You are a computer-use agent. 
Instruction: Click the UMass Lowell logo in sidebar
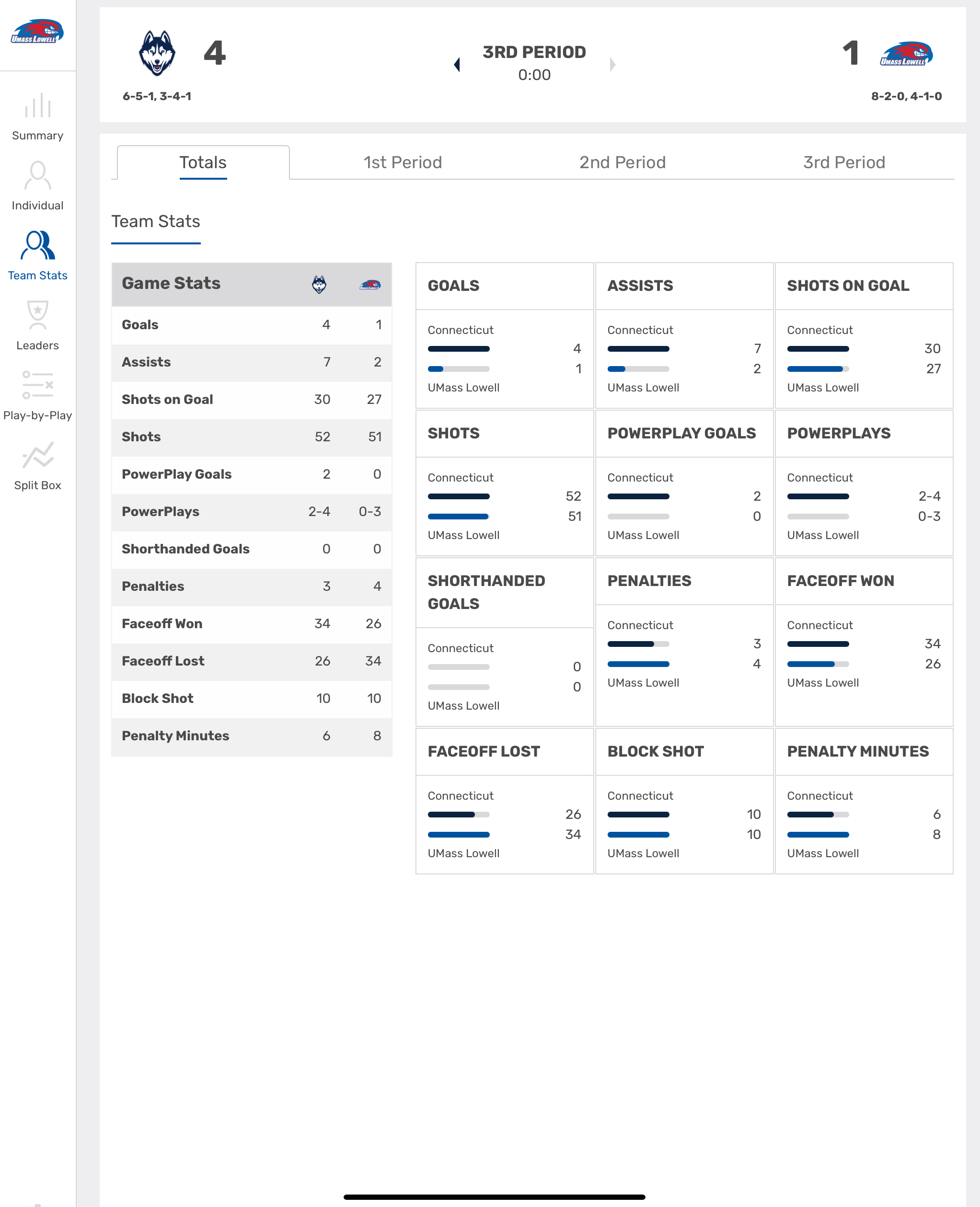[37, 32]
